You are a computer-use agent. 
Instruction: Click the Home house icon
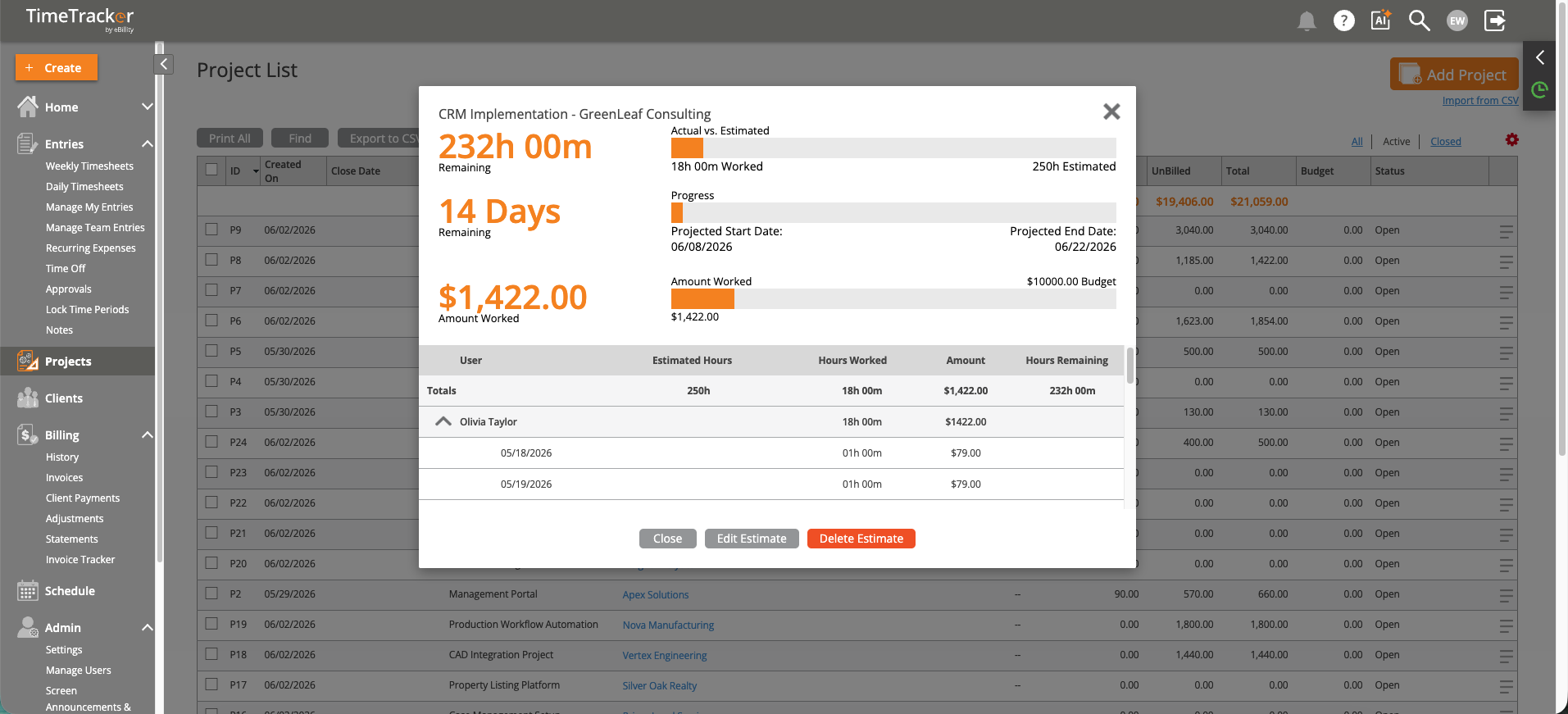(x=28, y=107)
